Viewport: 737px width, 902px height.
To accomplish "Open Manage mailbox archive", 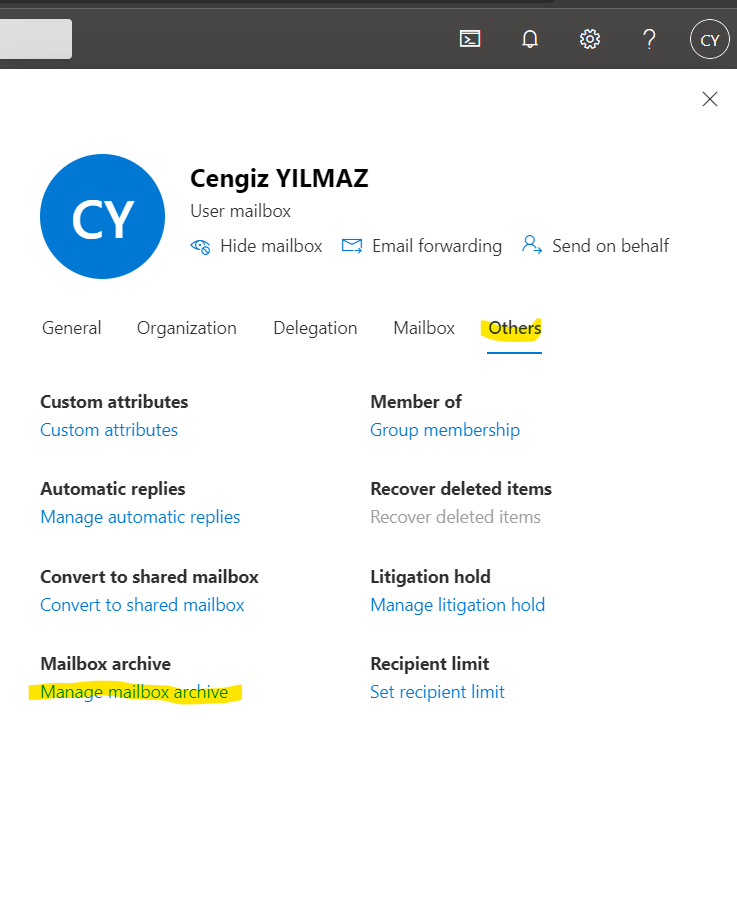I will pos(134,692).
